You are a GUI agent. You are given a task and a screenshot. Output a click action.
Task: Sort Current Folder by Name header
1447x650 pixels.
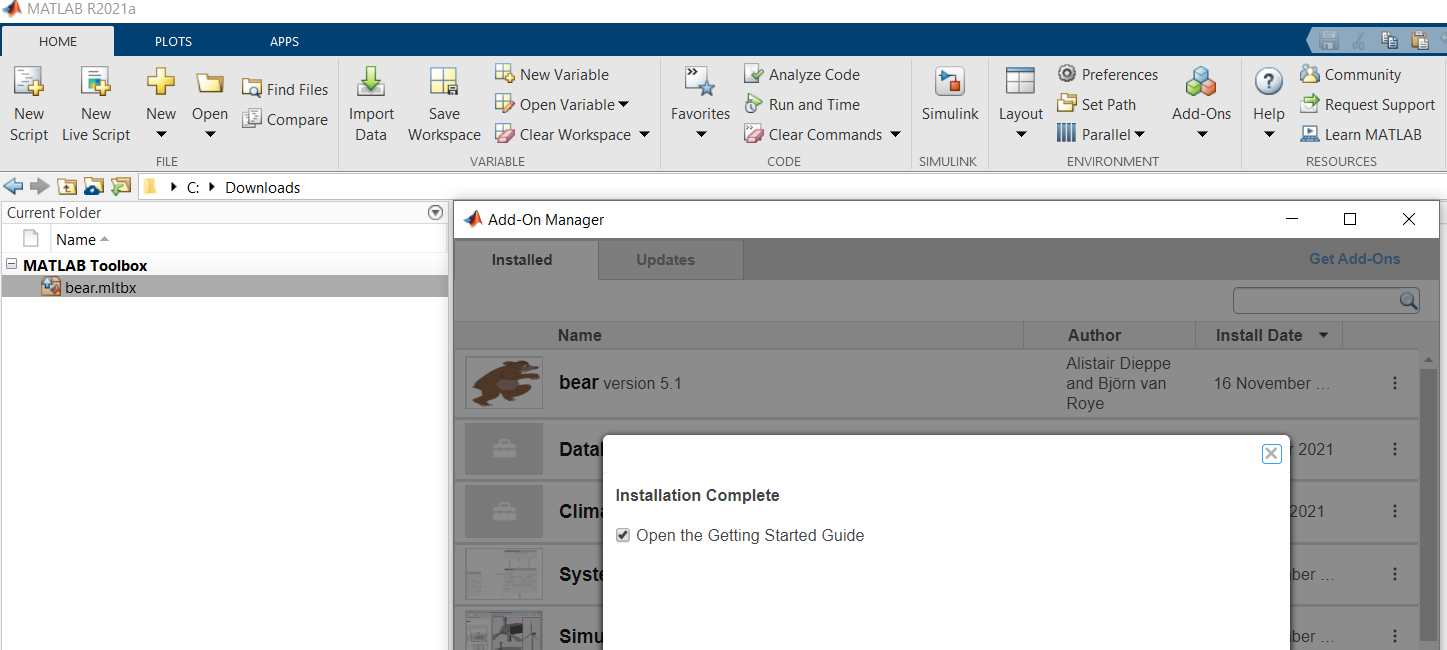point(82,239)
